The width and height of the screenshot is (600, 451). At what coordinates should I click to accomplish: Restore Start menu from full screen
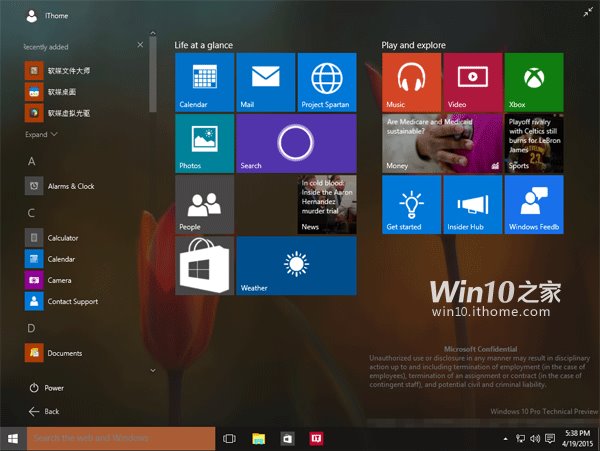(588, 13)
